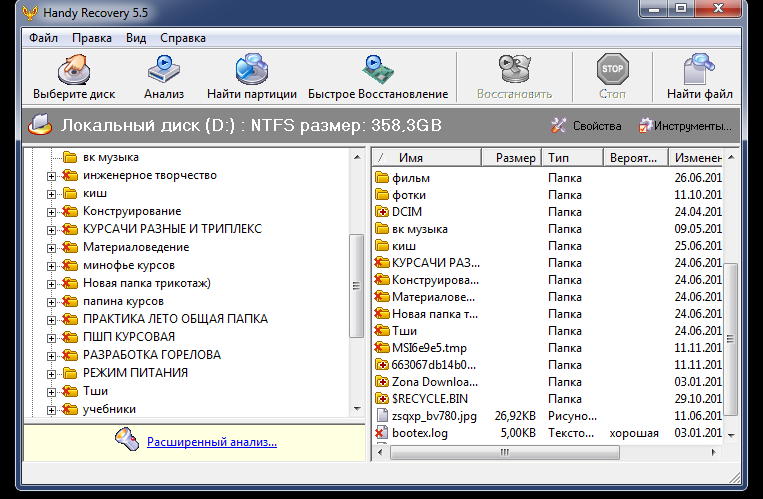This screenshot has height=499, width=763.
Task: Expand учебники tree node
Action: tap(51, 410)
